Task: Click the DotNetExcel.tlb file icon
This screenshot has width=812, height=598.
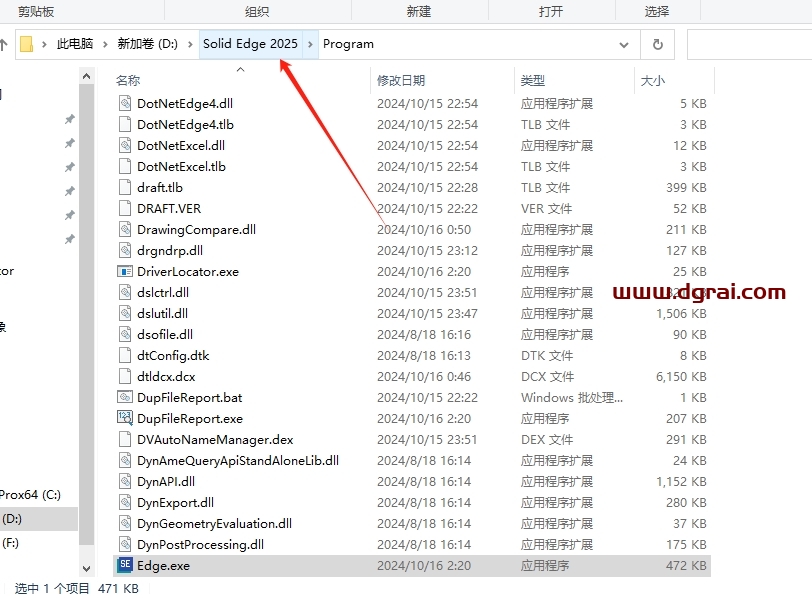Action: click(x=125, y=166)
